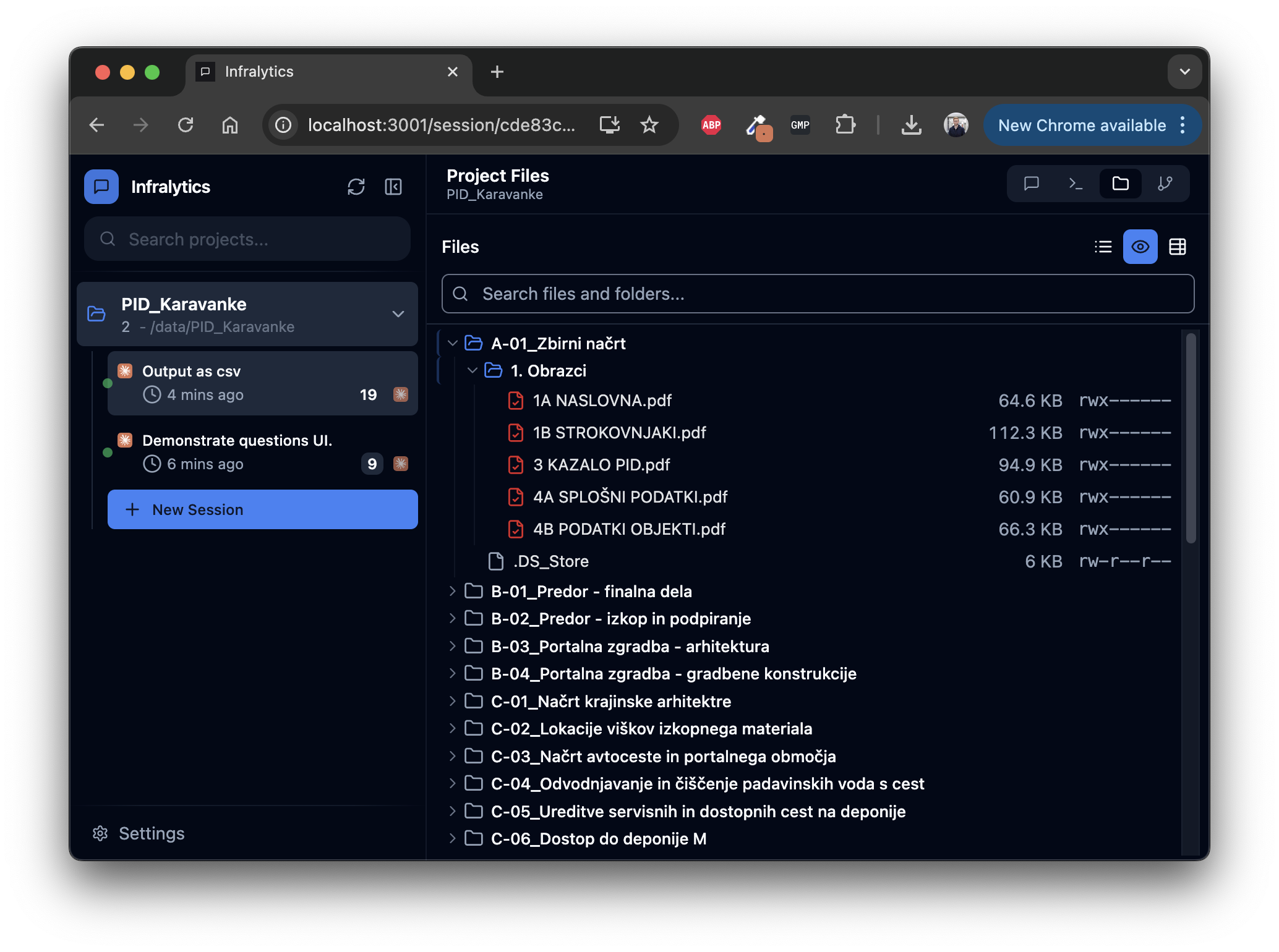Enable the table view for files
The image size is (1279, 952).
(x=1177, y=247)
